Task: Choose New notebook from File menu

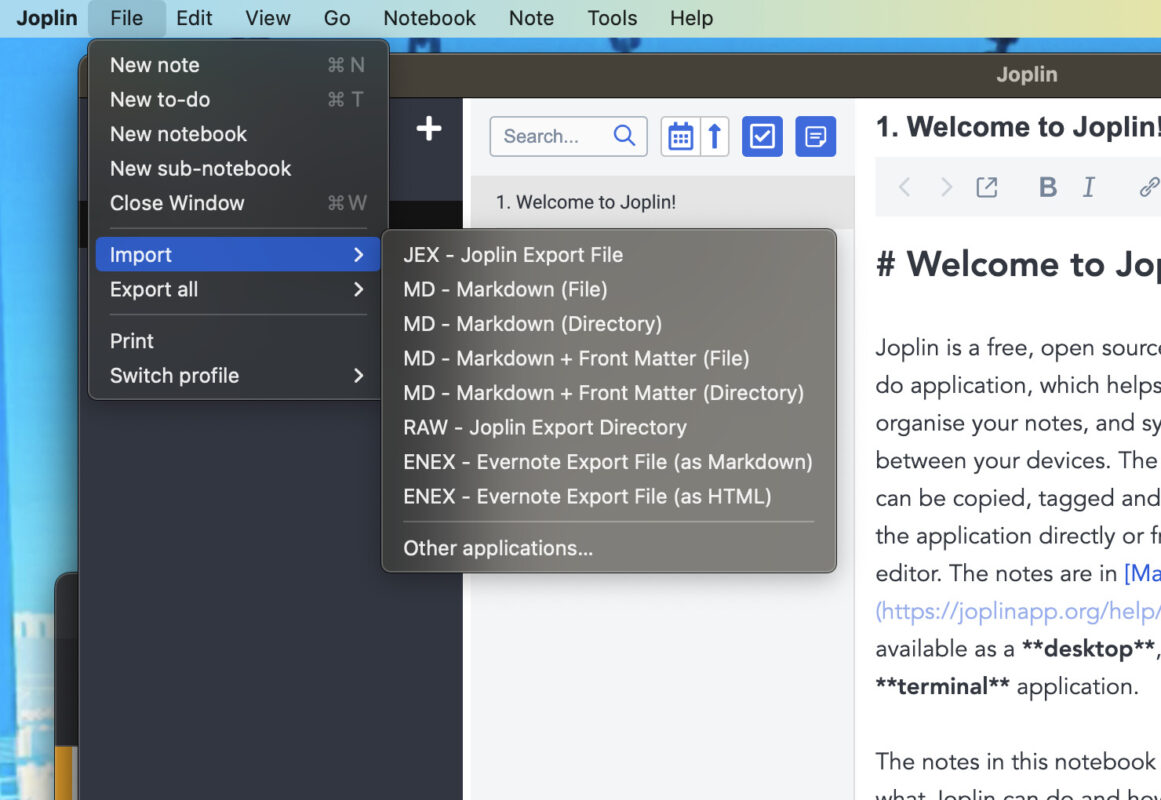Action: 178,134
